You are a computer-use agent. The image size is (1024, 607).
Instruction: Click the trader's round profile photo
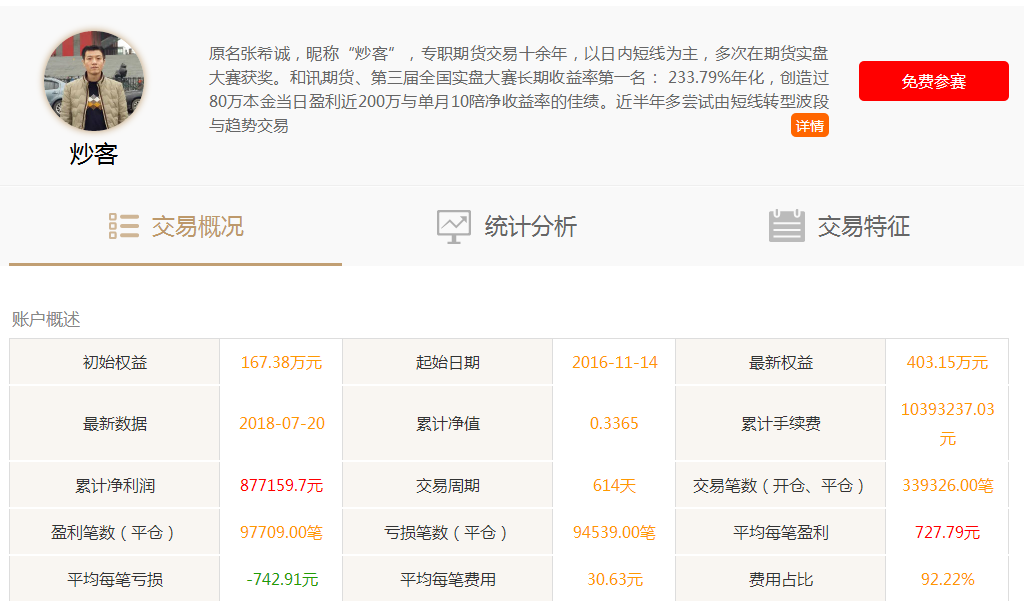[x=94, y=81]
